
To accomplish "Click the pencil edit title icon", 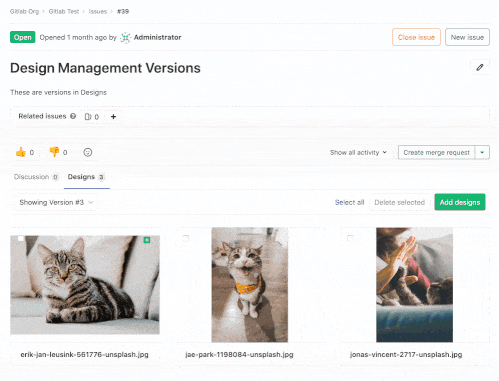I will click(480, 67).
